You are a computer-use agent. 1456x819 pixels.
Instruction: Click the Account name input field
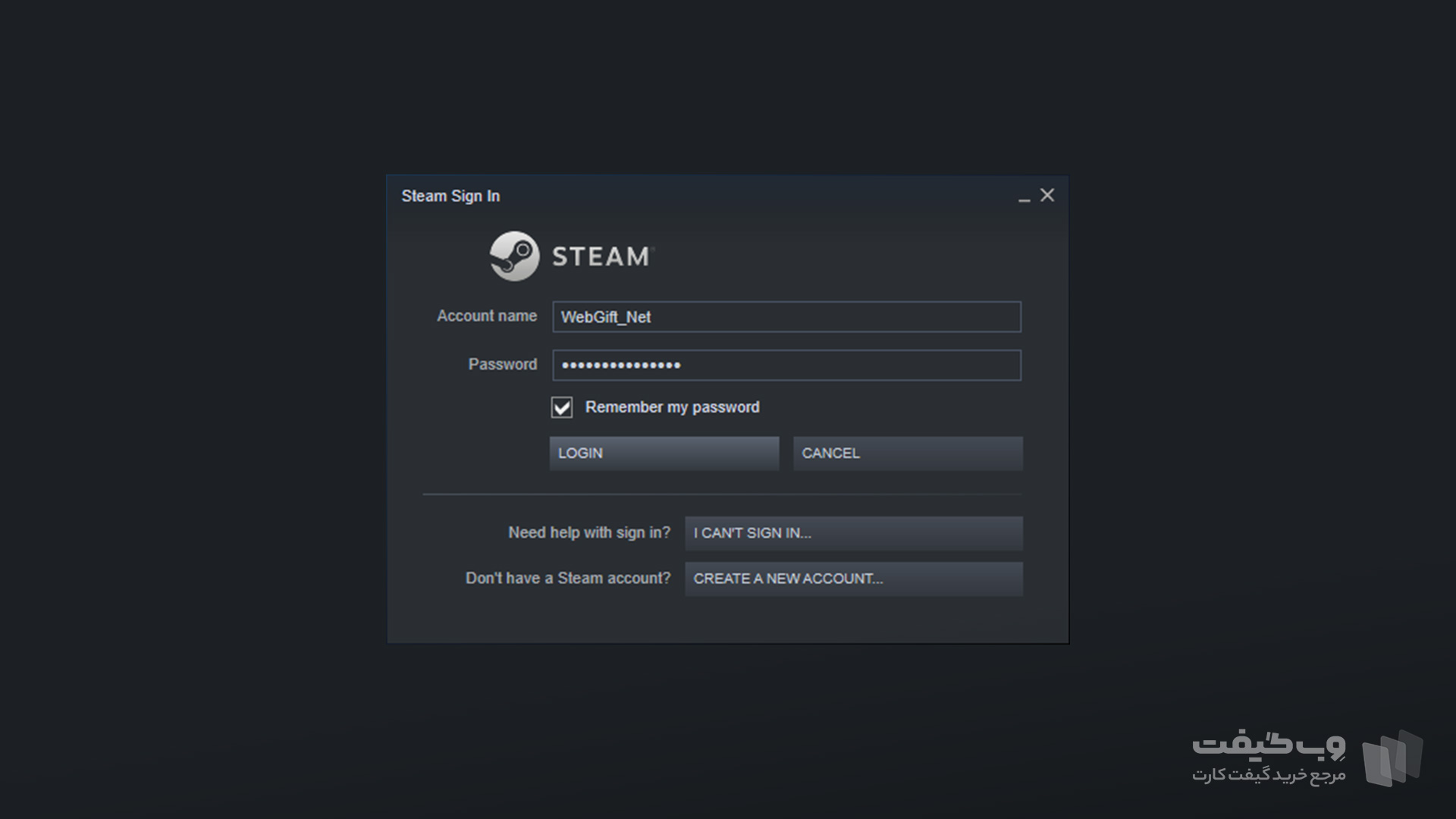tap(786, 317)
